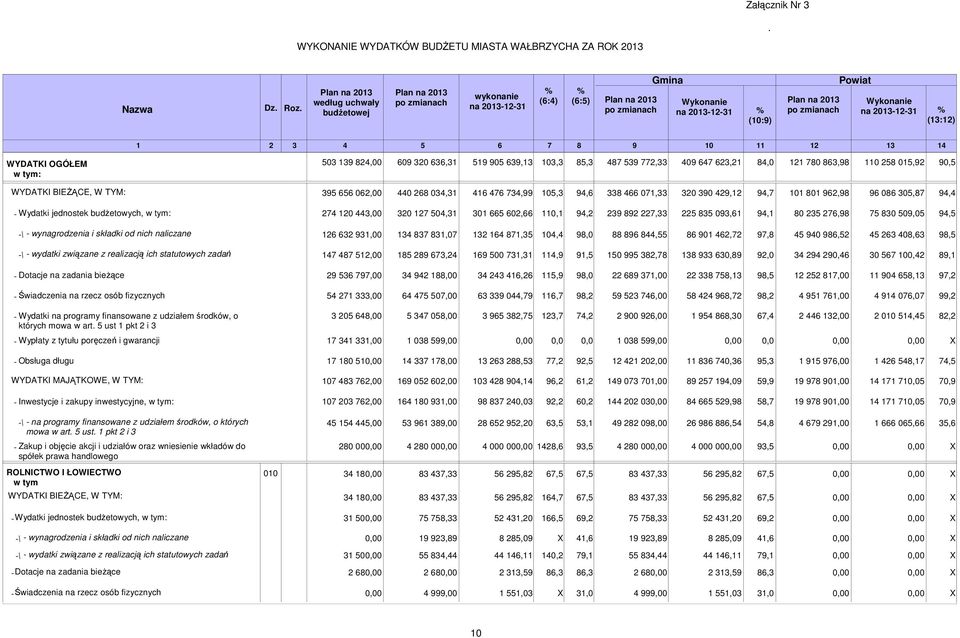Image resolution: width=960 pixels, height=638 pixels.
Task: Click the 'Wypłaty z tytułu poręczeń i gwarancji' row
Action: coord(86,340)
